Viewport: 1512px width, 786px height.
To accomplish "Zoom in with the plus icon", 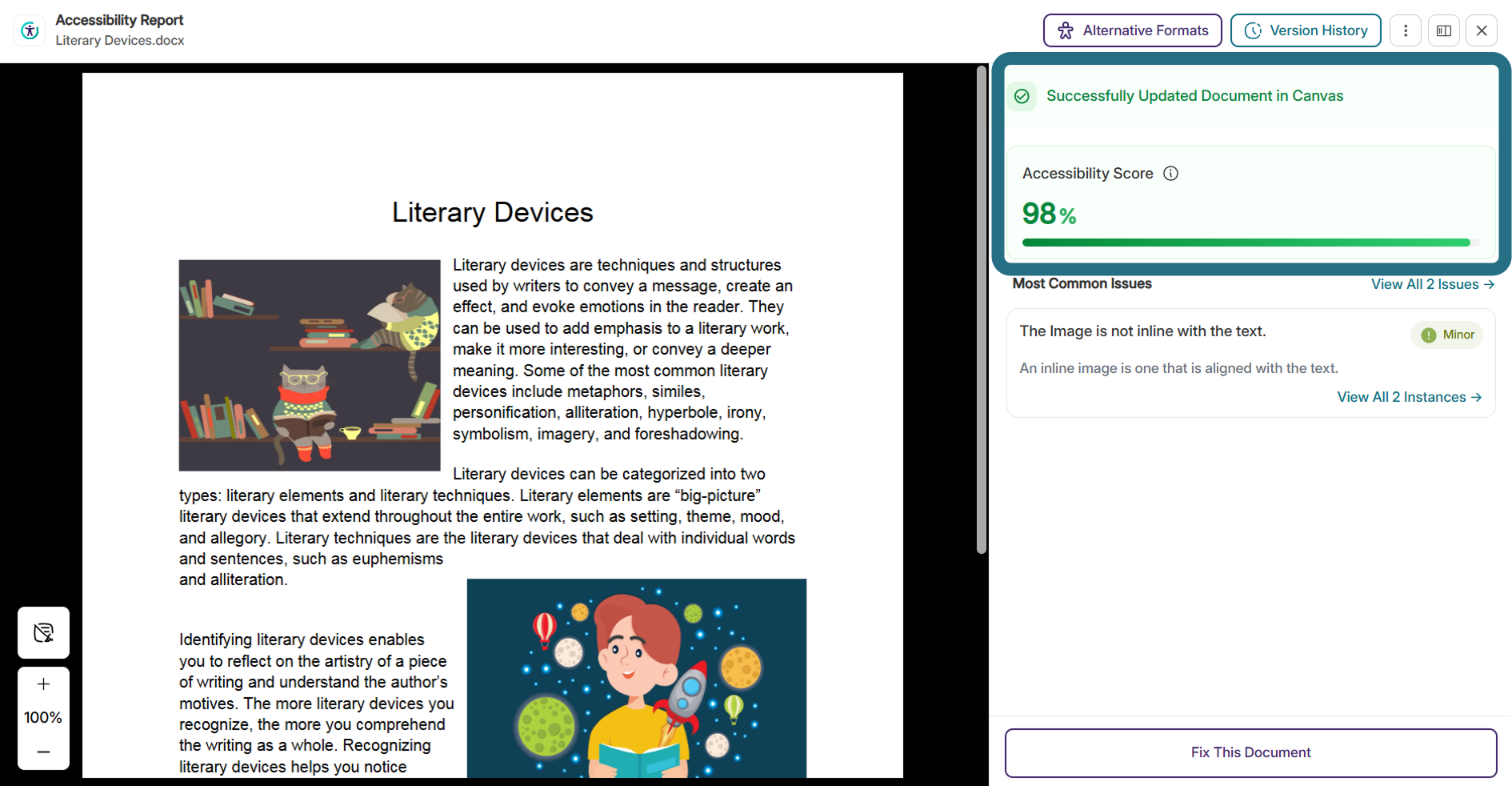I will point(44,684).
